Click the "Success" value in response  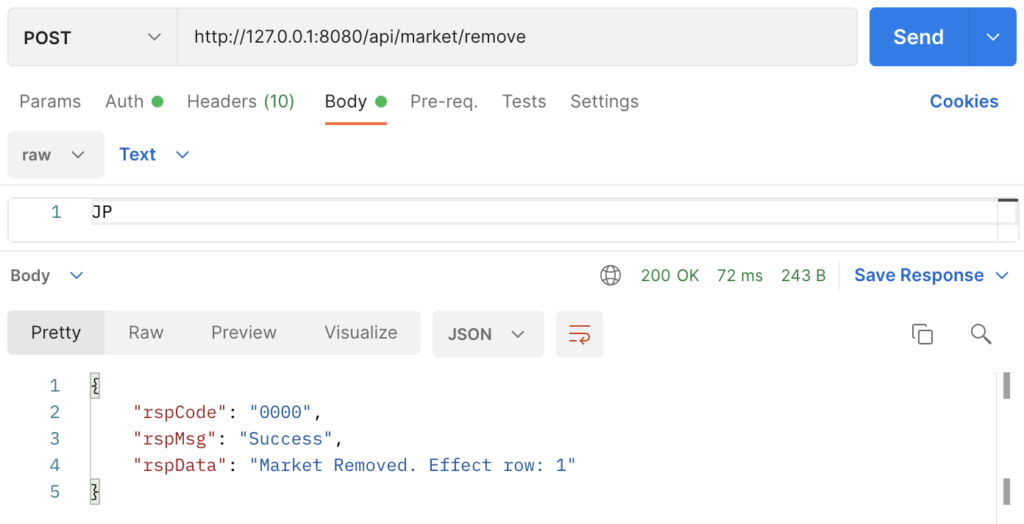285,438
